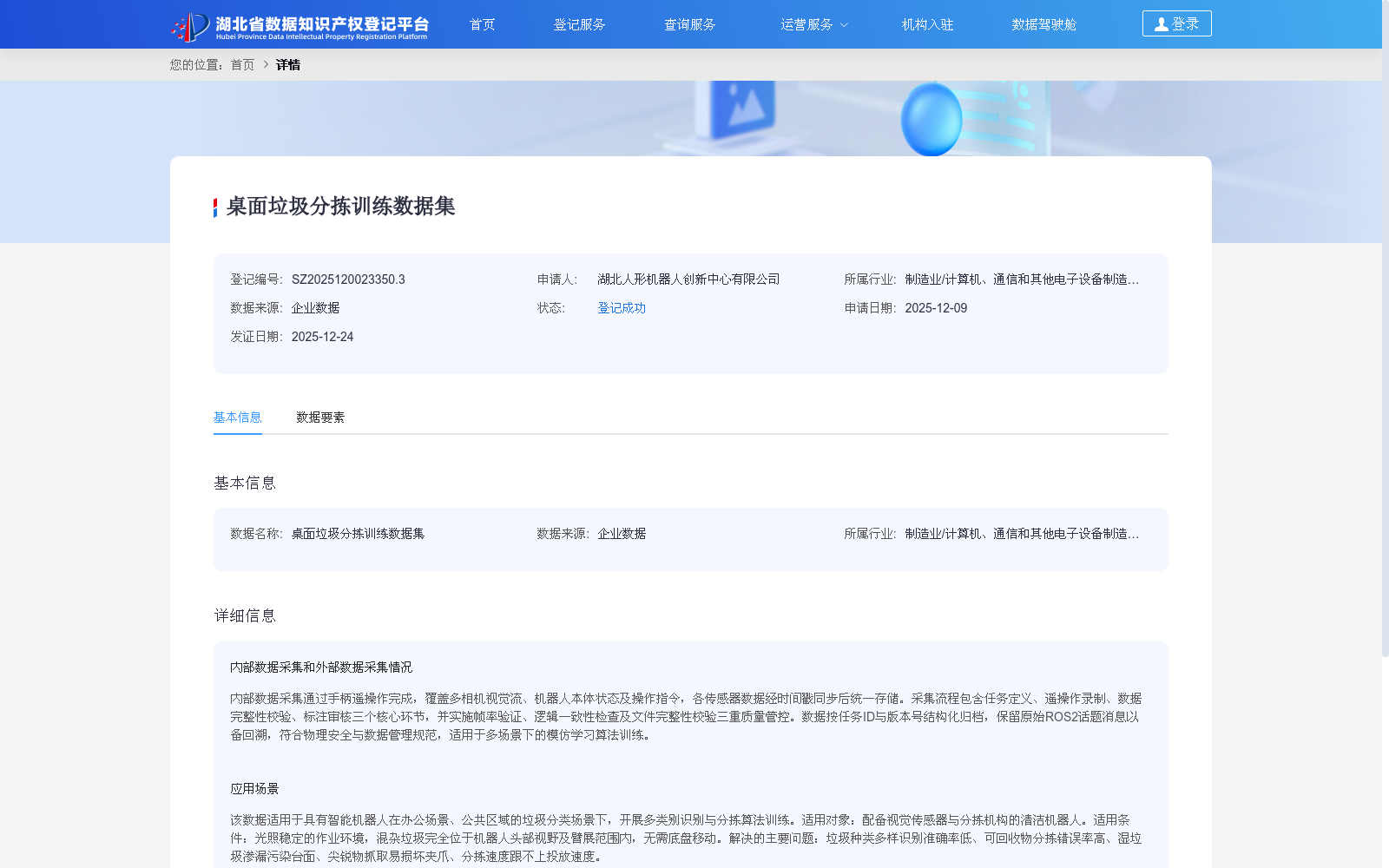Viewport: 1389px width, 868px height.
Task: Click the 详细信息 section heading
Action: click(x=245, y=615)
